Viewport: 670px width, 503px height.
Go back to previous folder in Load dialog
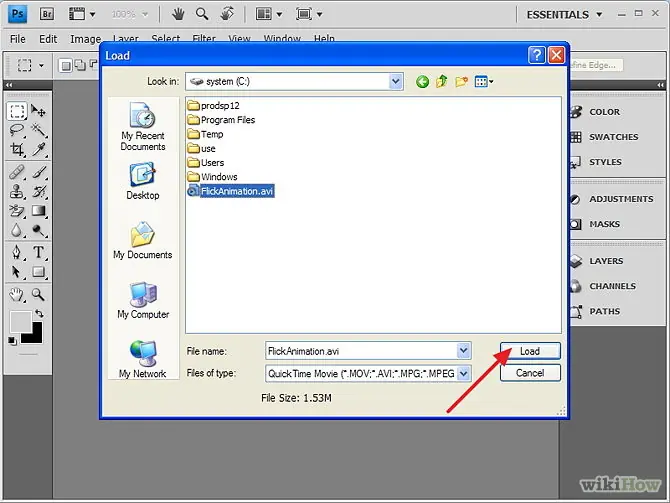point(423,81)
